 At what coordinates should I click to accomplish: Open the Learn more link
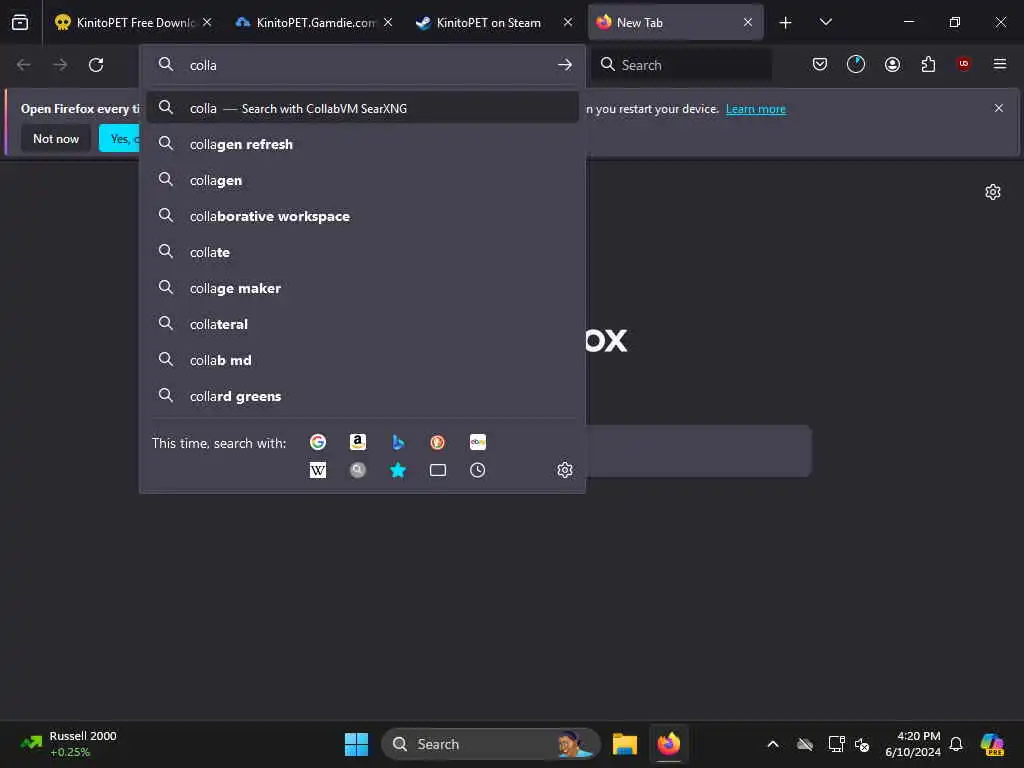(756, 109)
